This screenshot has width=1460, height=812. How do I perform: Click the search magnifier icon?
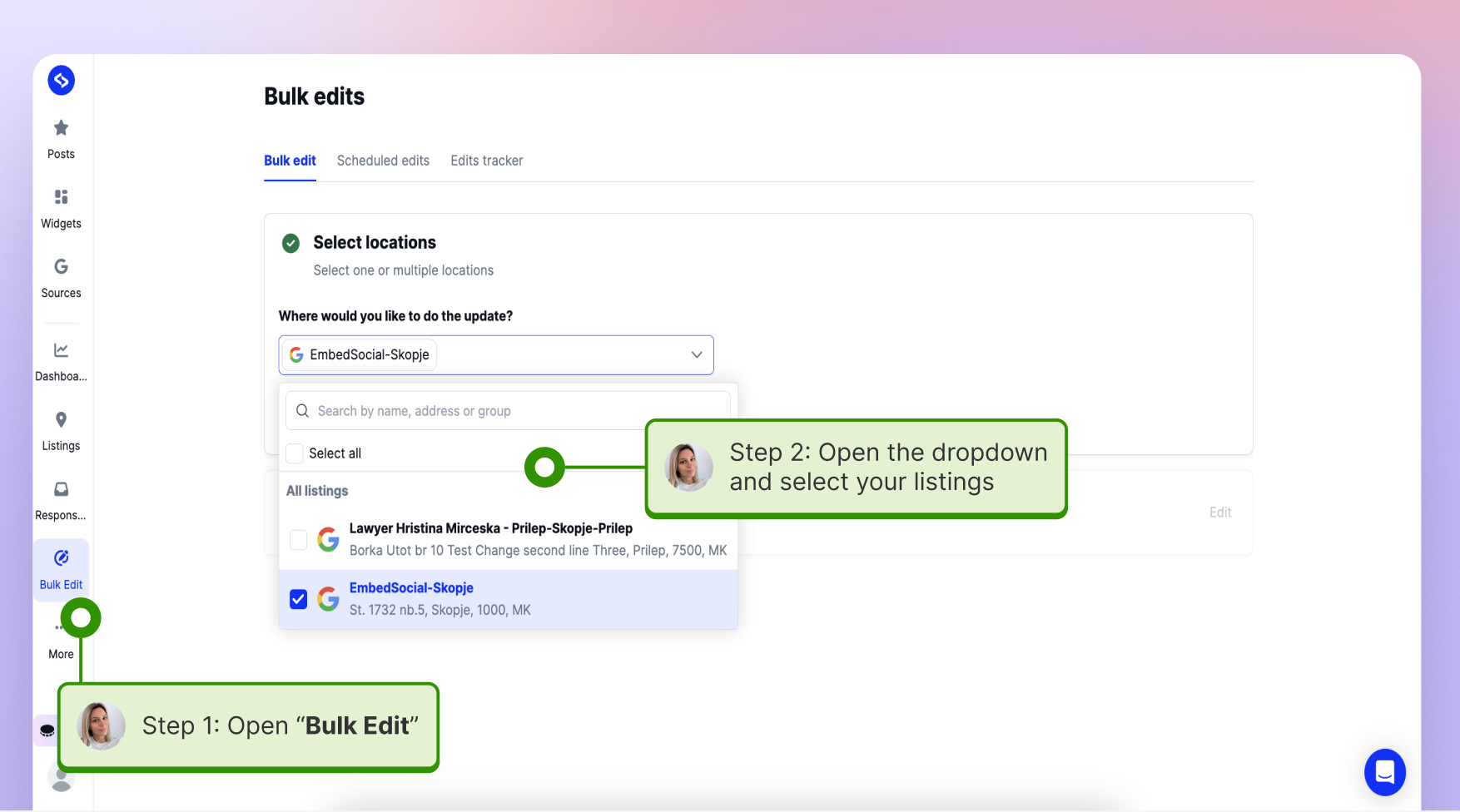click(x=303, y=411)
